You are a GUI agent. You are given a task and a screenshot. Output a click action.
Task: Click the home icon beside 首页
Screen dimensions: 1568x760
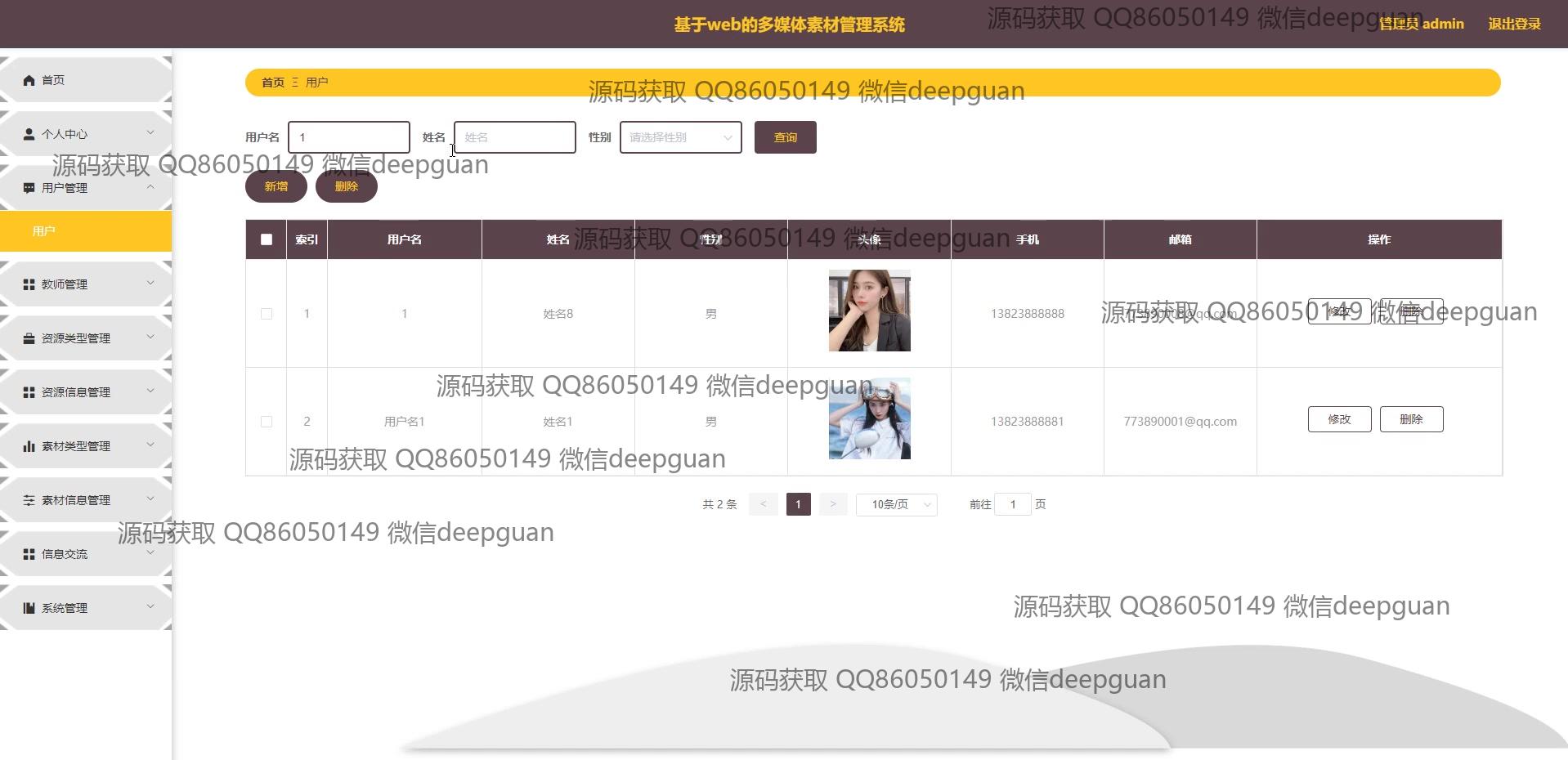29,80
